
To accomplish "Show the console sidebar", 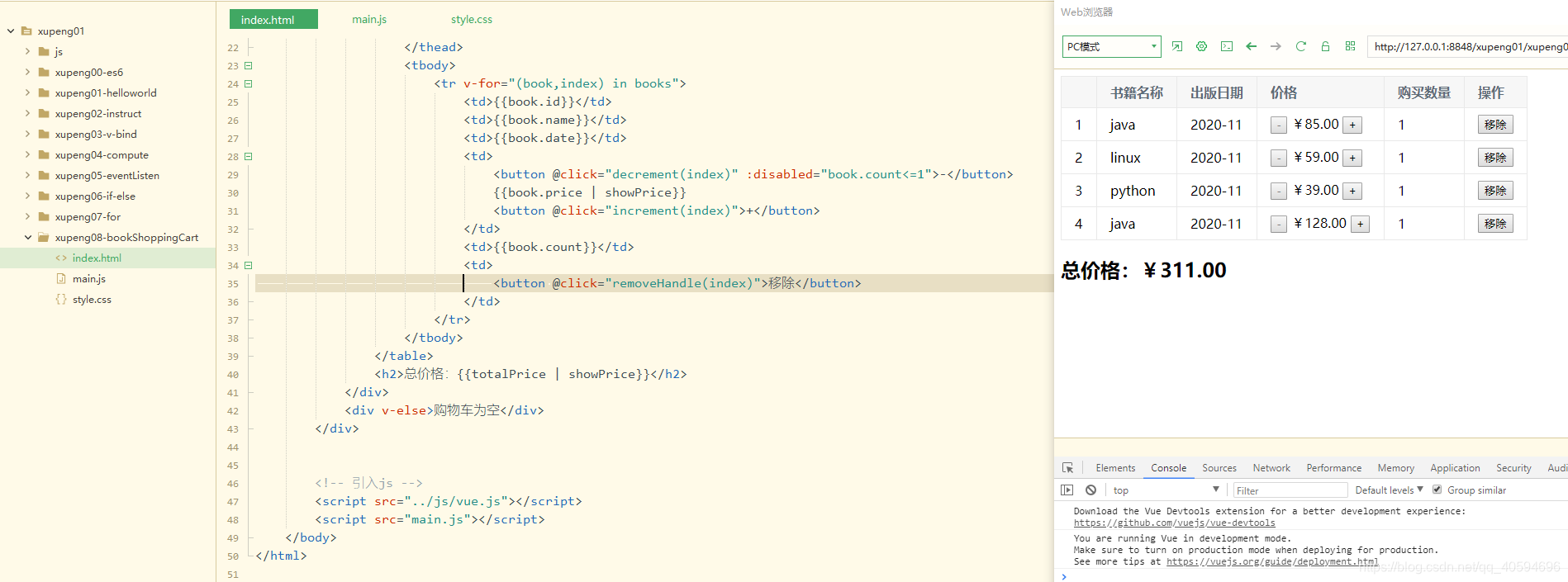I will [x=1067, y=490].
